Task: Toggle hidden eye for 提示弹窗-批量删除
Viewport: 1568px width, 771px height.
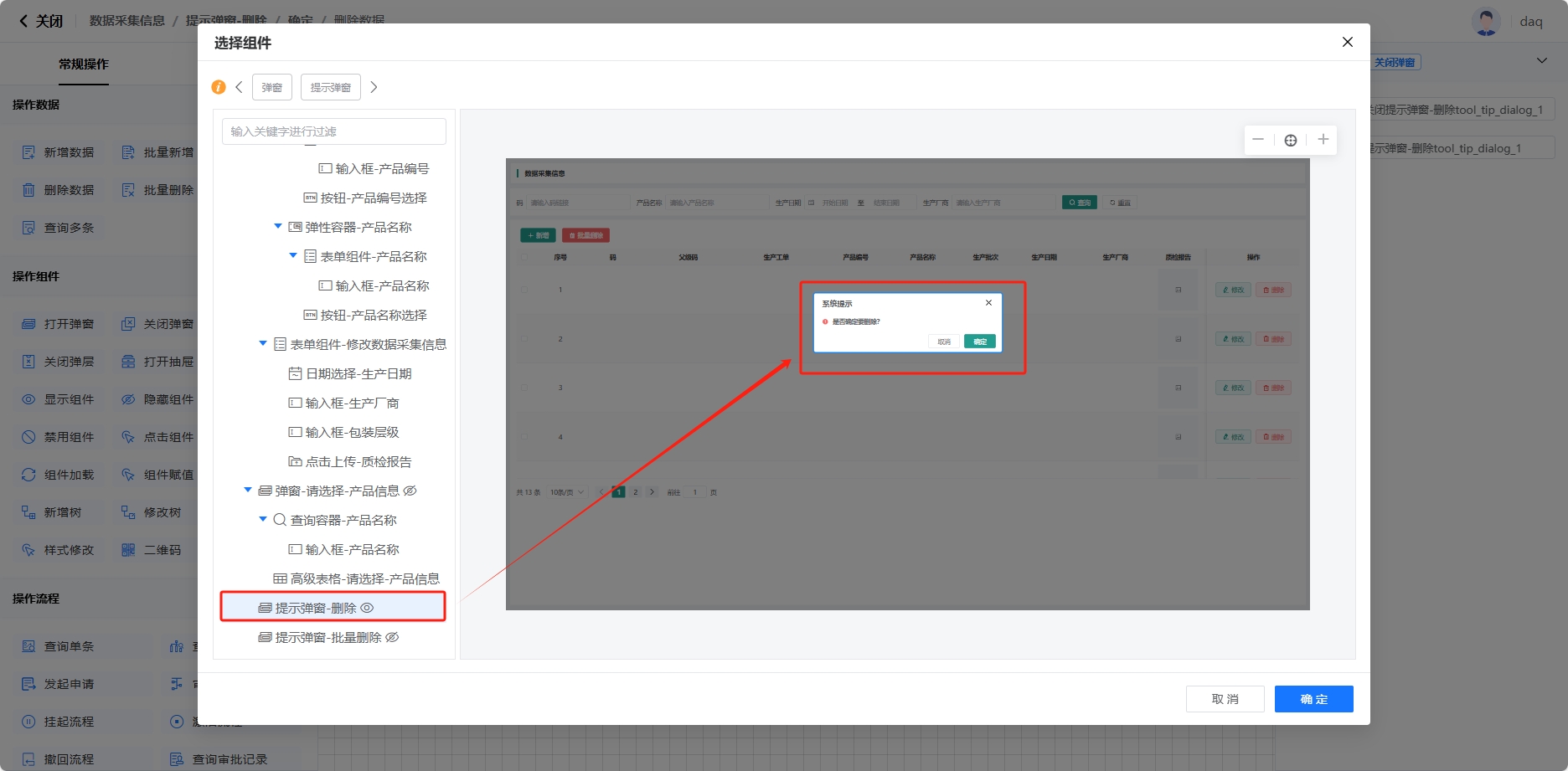Action: [x=392, y=637]
